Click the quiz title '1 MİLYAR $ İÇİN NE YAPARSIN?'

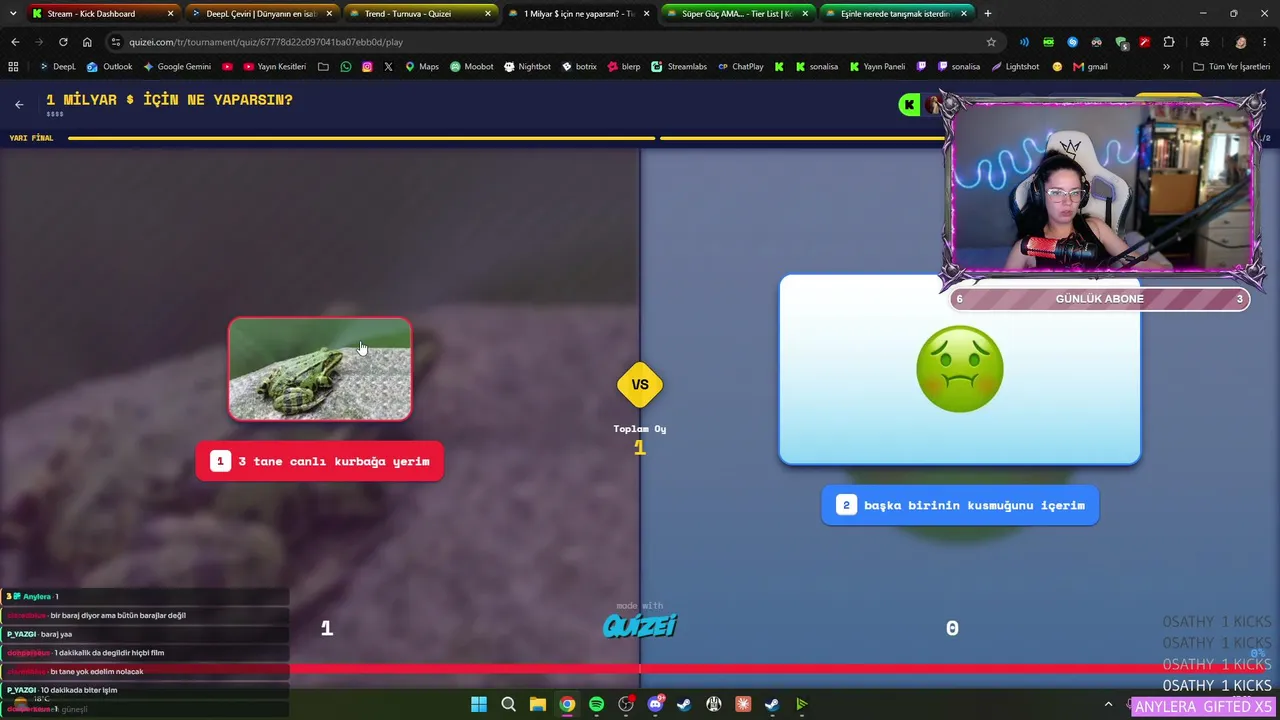[169, 100]
